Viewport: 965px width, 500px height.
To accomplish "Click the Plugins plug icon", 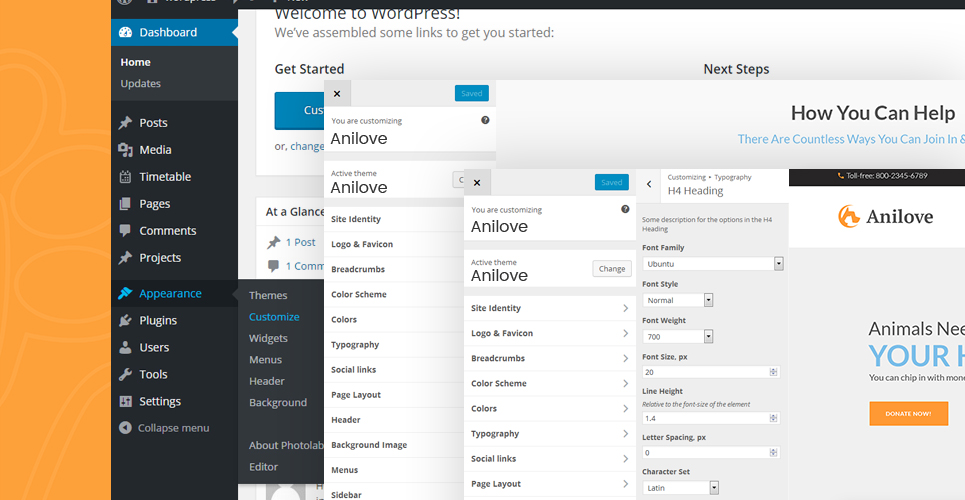I will click(125, 320).
